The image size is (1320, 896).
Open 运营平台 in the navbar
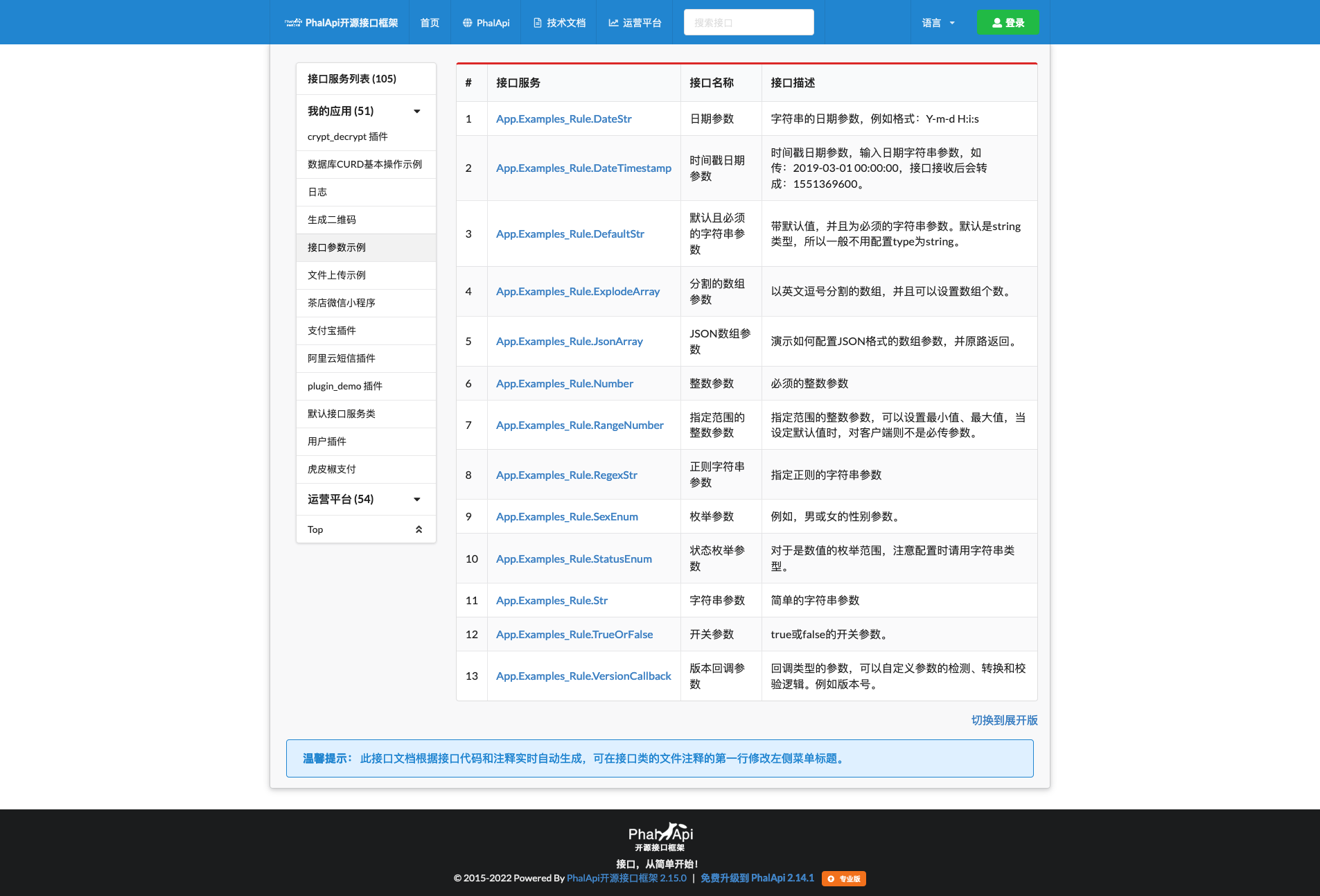(635, 23)
